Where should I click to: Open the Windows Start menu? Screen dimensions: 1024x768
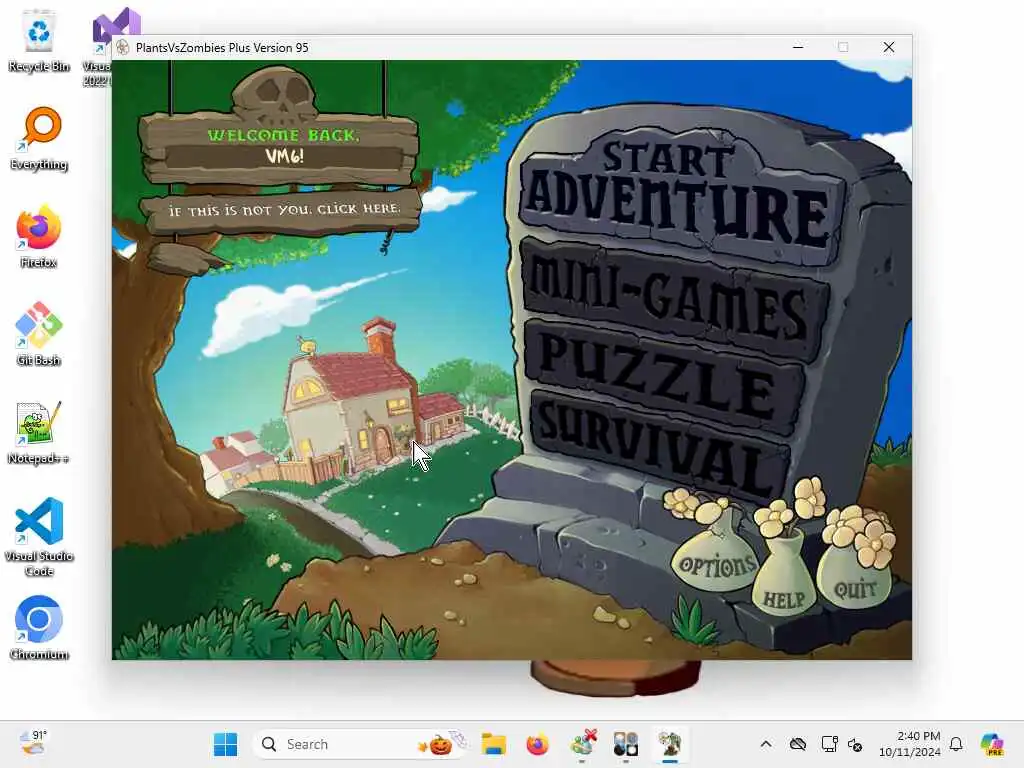pyautogui.click(x=226, y=744)
